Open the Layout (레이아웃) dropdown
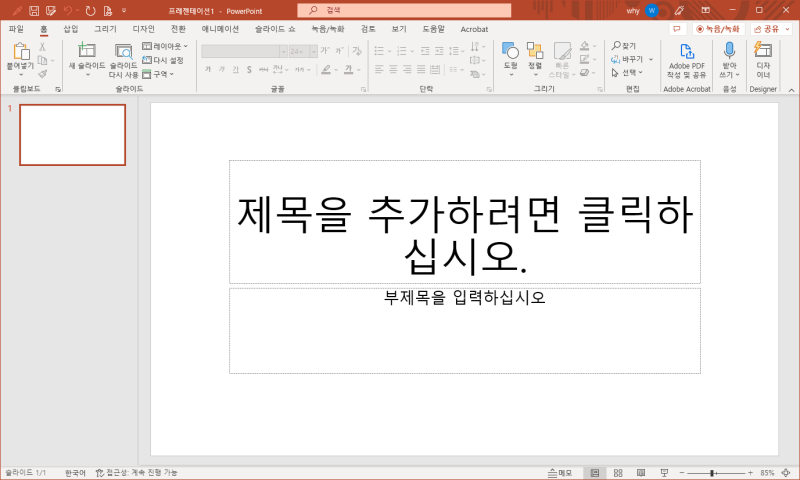The width and height of the screenshot is (800, 480). pyautogui.click(x=165, y=46)
